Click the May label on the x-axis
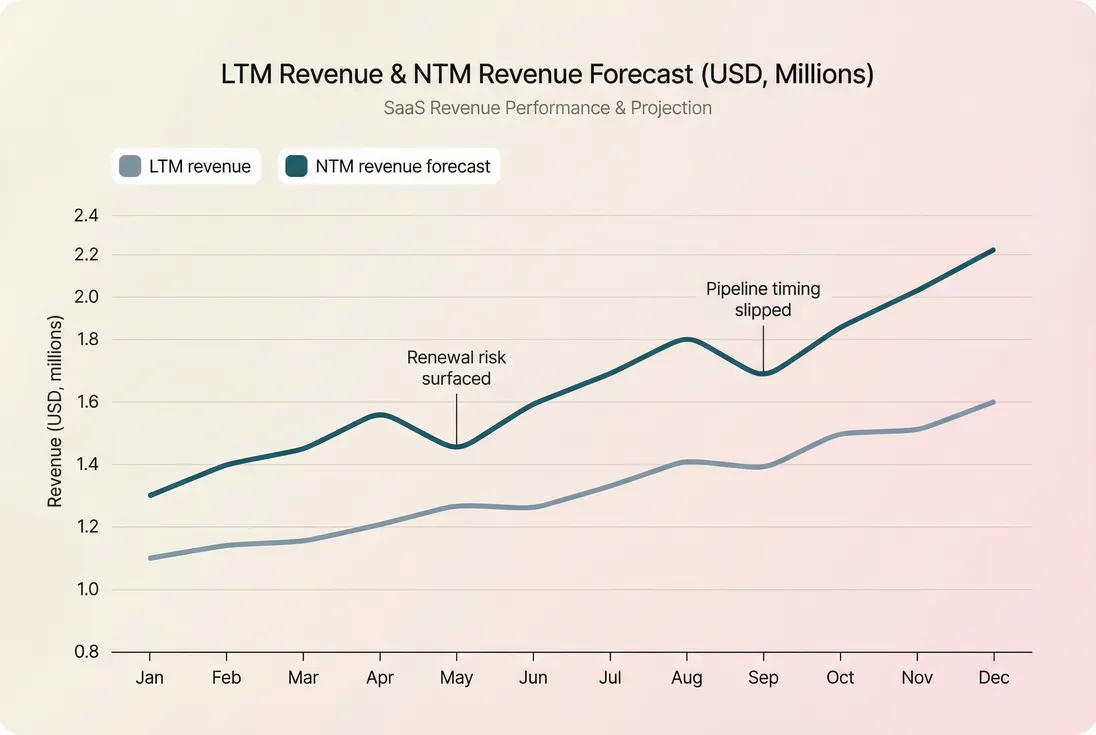 pos(456,677)
